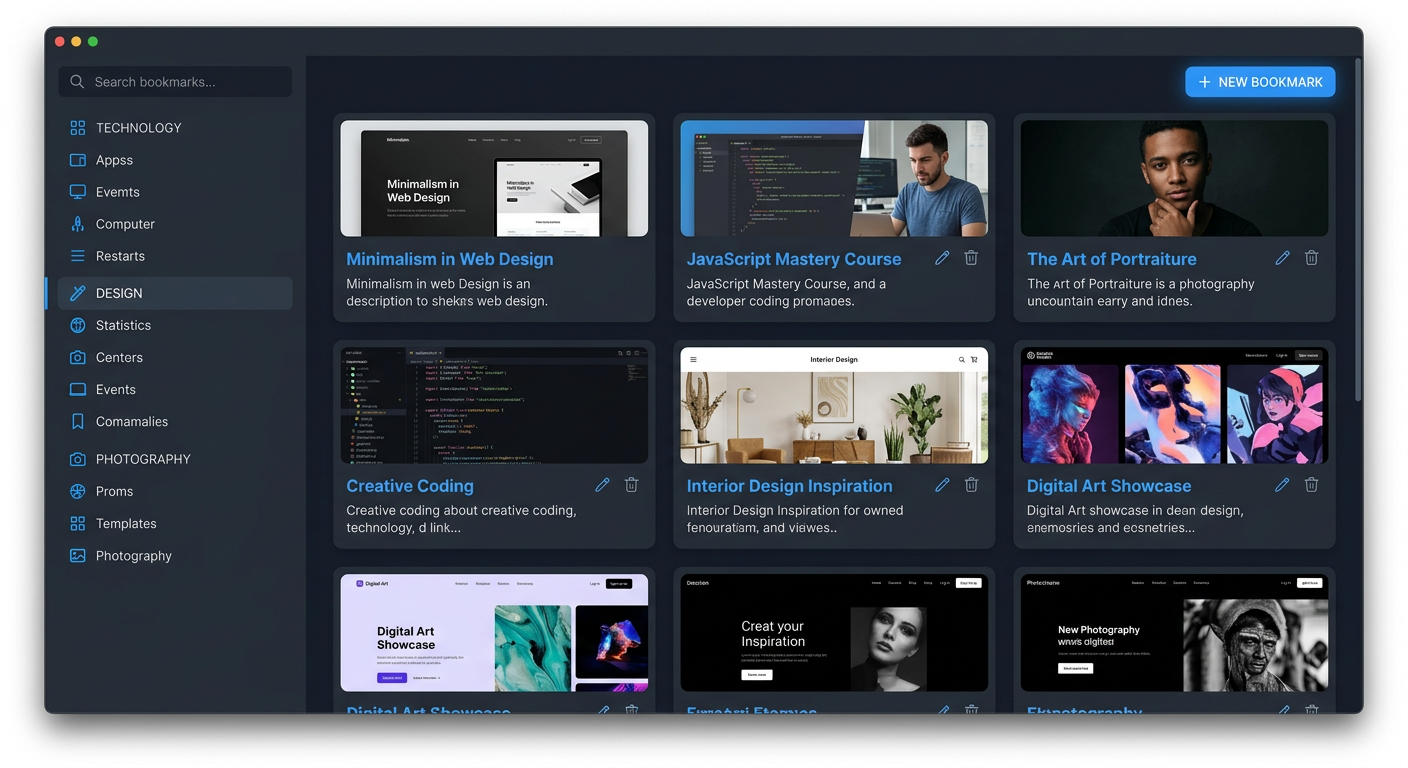Delete Digital Art Showcase bookmark with three-portrait thumbnail
1408x768 pixels.
pyautogui.click(x=1311, y=485)
